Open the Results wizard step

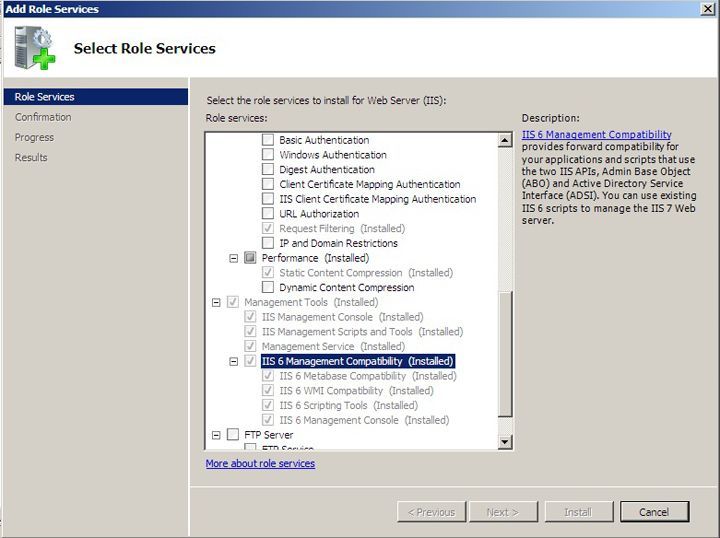point(31,157)
